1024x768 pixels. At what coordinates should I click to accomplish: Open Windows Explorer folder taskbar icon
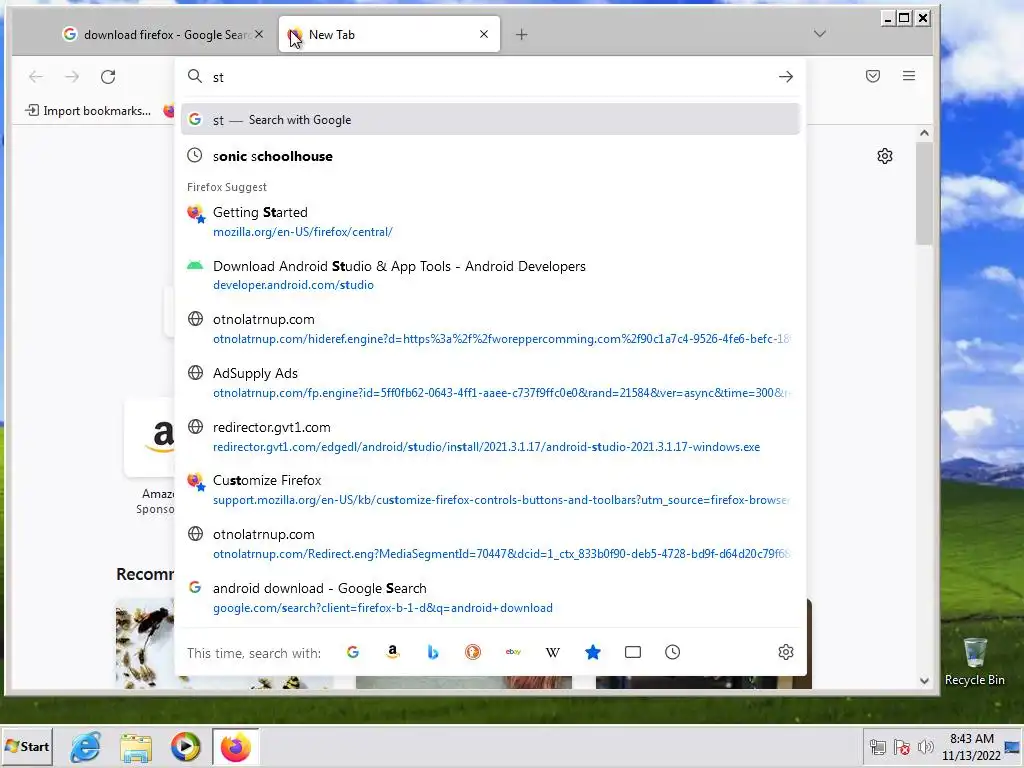(136, 747)
